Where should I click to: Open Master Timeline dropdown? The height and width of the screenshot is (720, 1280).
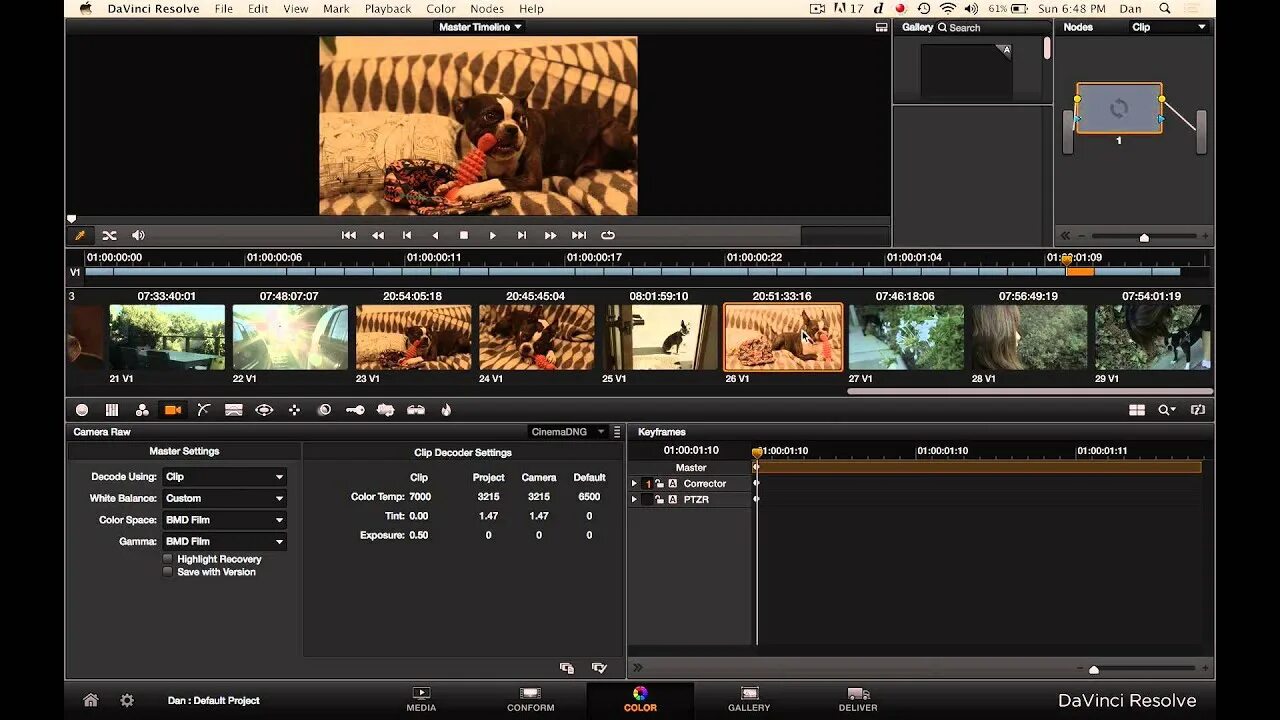point(480,27)
